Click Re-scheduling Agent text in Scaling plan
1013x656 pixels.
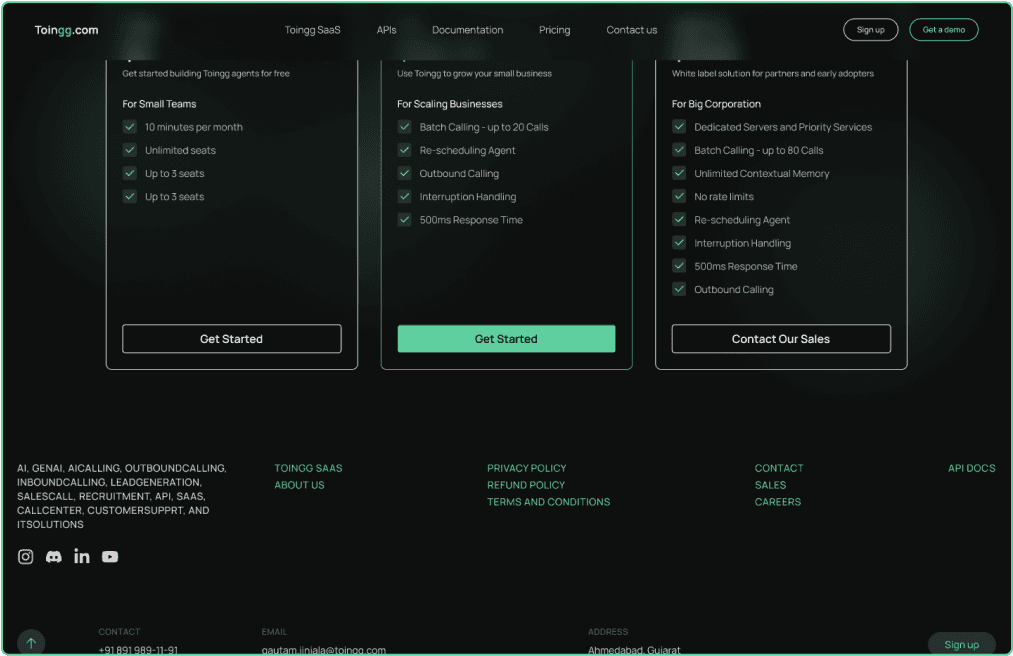click(x=467, y=151)
